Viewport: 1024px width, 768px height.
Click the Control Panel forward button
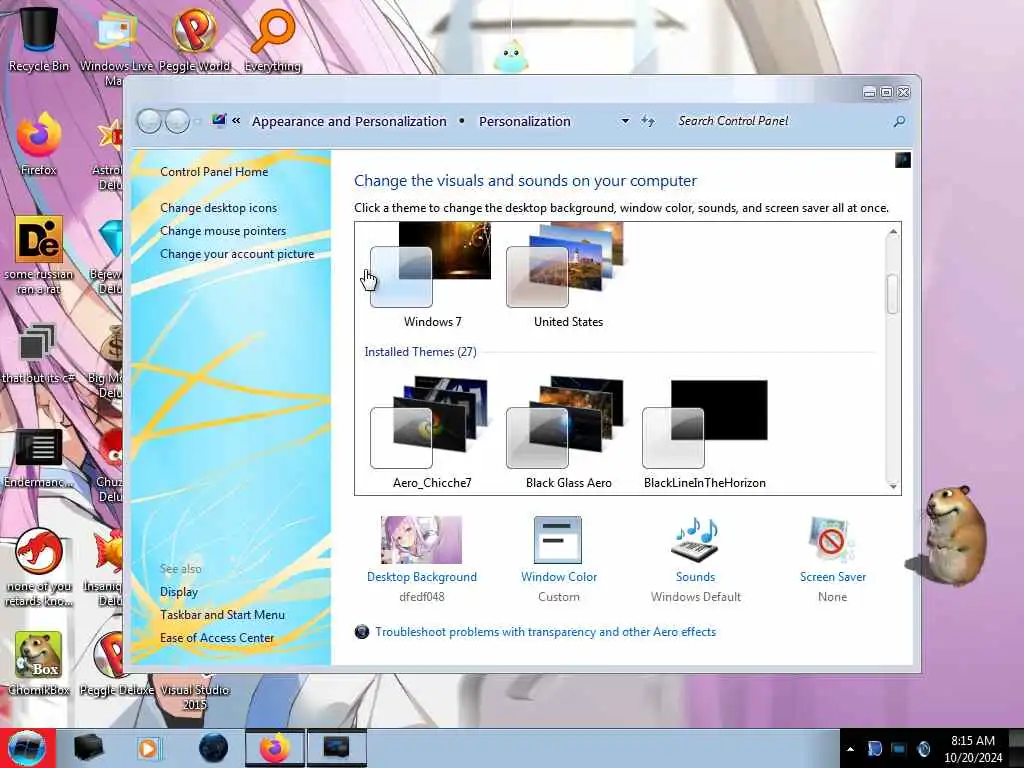pos(177,121)
